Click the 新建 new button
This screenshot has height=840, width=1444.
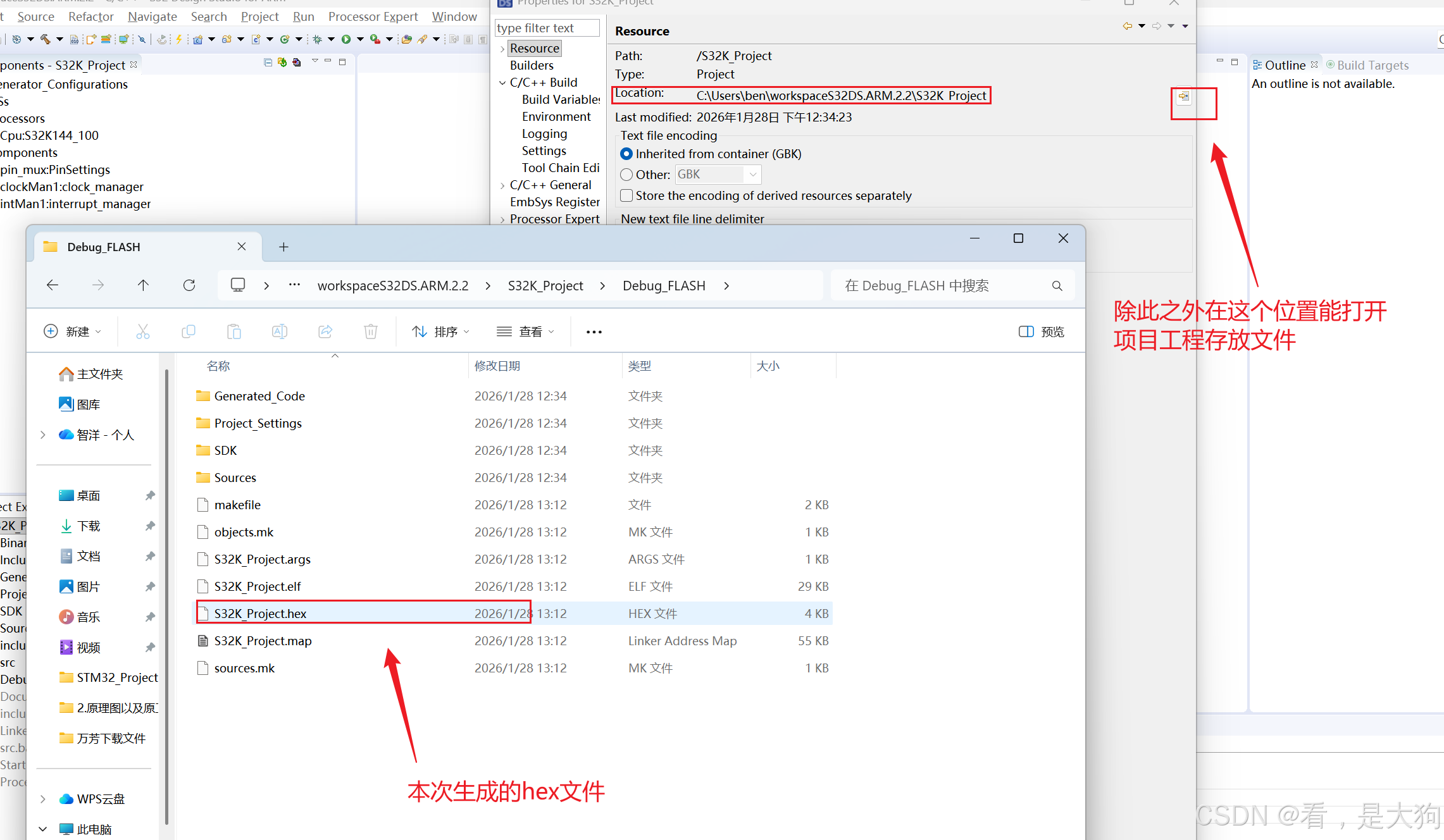click(x=72, y=331)
